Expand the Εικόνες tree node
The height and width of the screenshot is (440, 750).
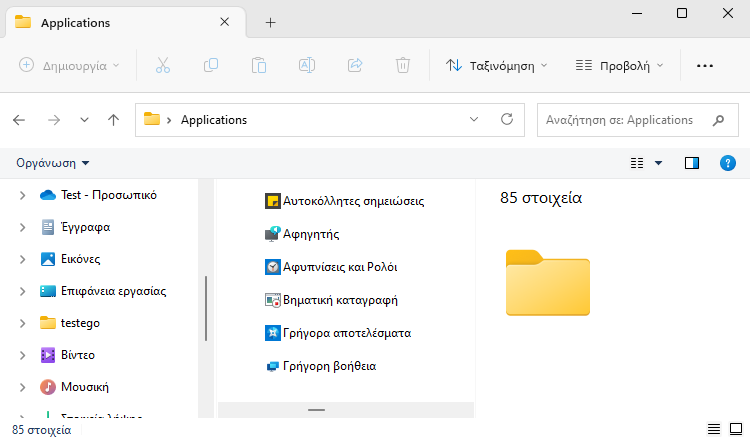[22, 259]
